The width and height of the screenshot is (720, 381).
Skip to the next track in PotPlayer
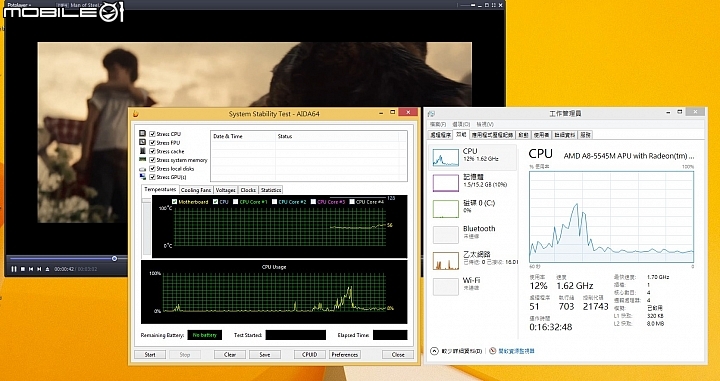point(39,269)
